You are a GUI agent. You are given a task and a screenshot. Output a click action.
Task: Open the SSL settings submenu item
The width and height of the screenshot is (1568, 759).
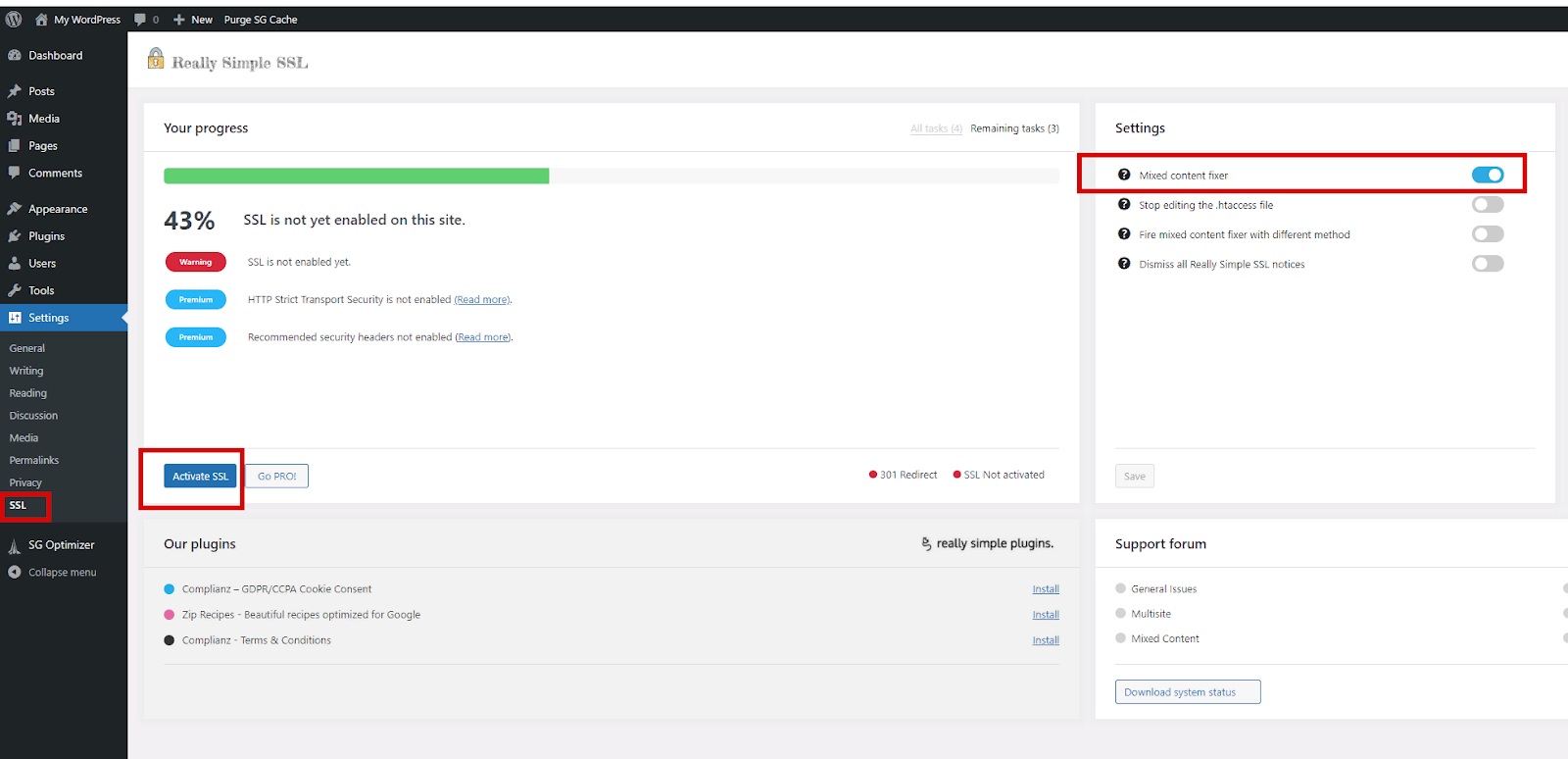(18, 505)
